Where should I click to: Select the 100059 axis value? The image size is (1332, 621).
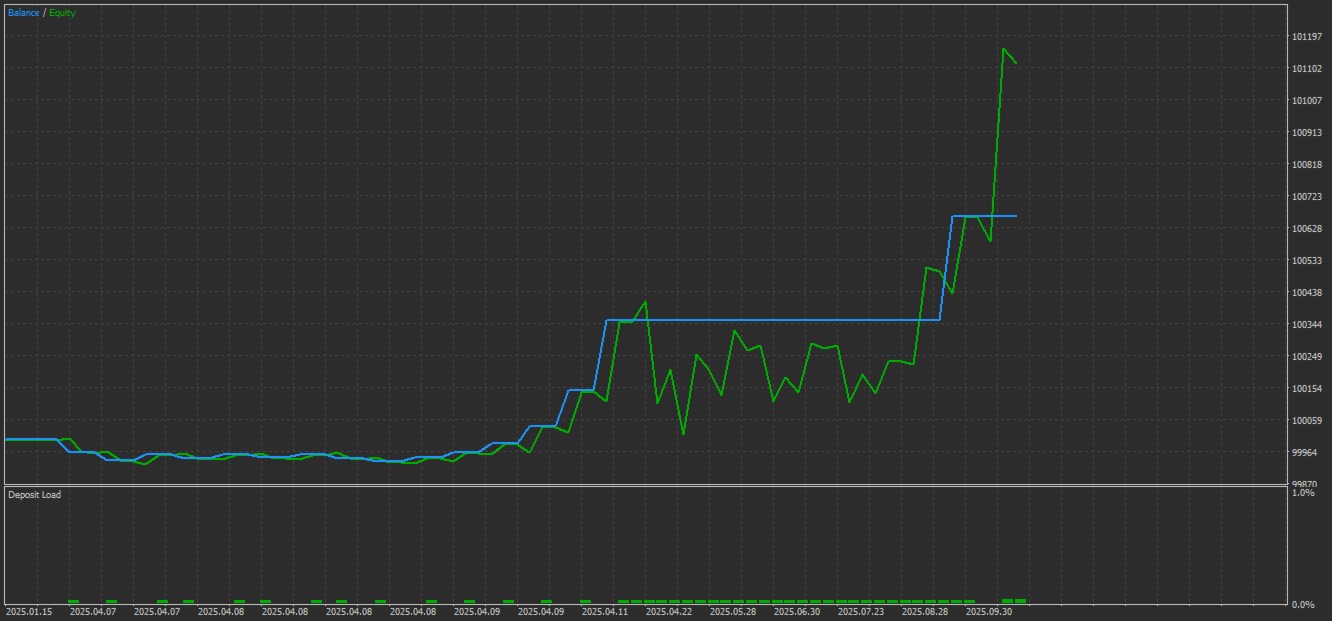tap(1307, 421)
